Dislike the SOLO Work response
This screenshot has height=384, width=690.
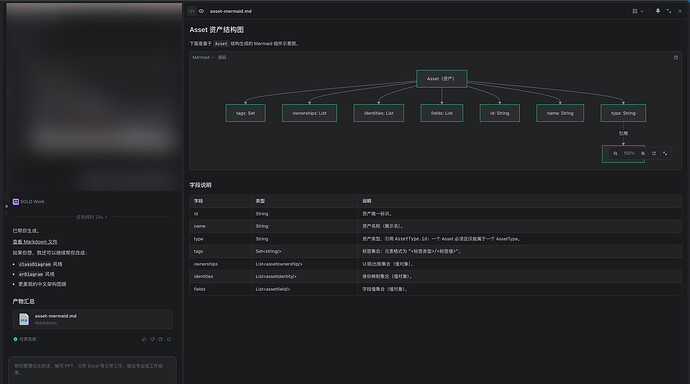(152, 339)
